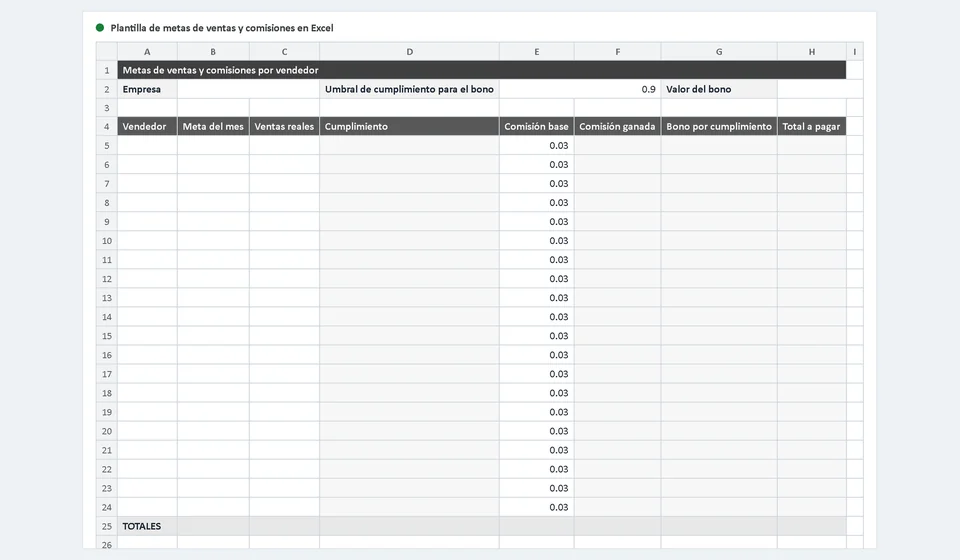This screenshot has height=560, width=960.
Task: Select column F header
Action: [617, 51]
